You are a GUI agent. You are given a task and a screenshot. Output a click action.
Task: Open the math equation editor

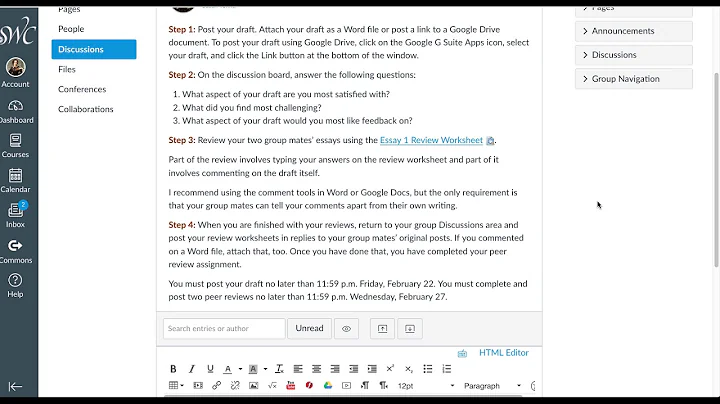272,386
